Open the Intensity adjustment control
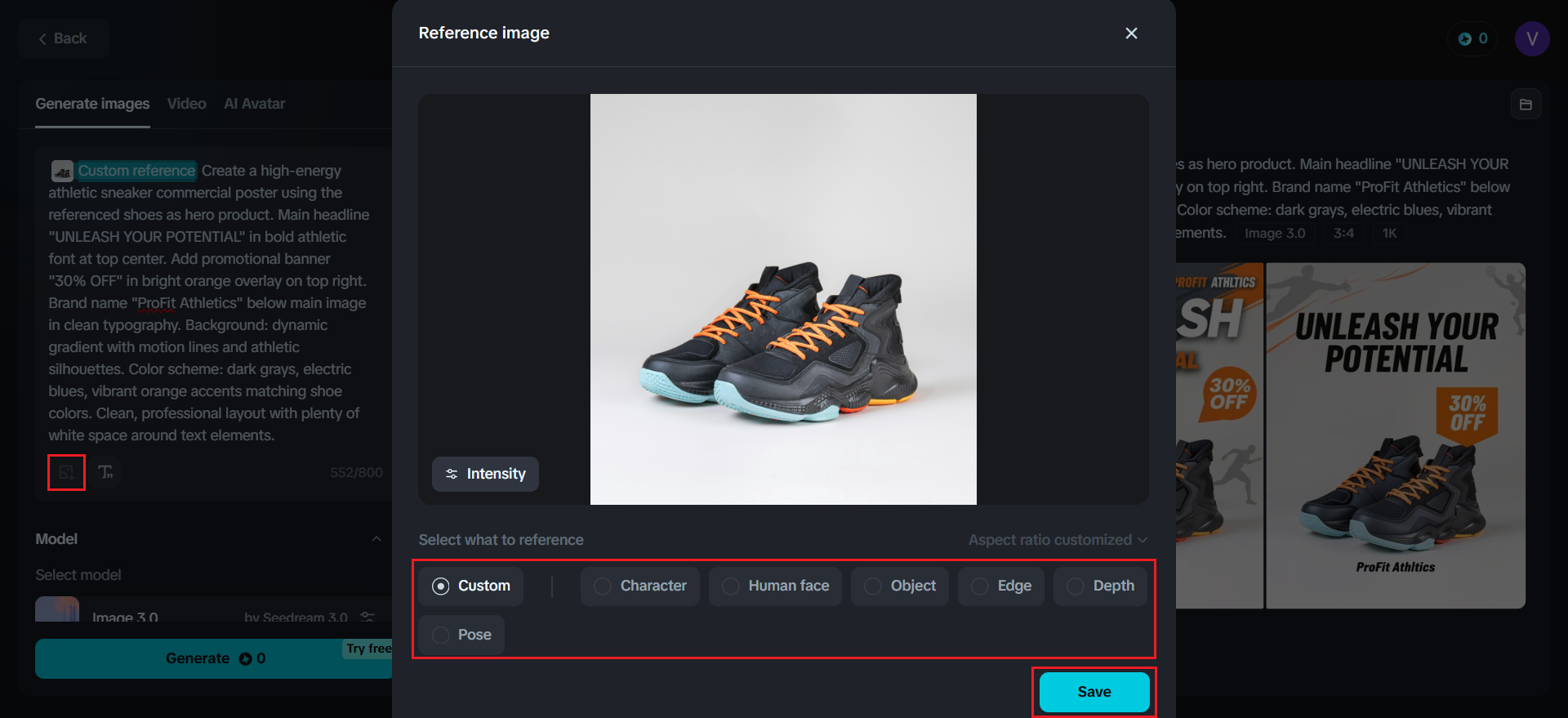The image size is (1568, 718). 485,474
